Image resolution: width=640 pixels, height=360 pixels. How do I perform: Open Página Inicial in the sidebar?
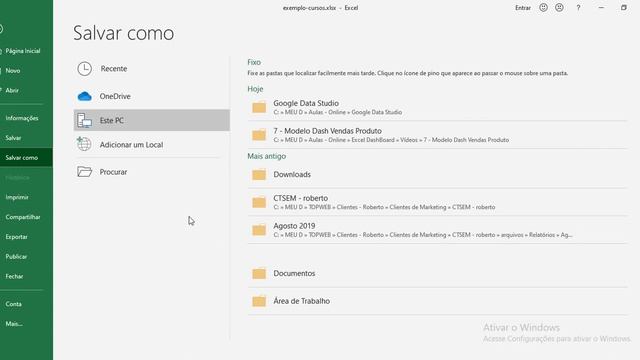pyautogui.click(x=23, y=51)
